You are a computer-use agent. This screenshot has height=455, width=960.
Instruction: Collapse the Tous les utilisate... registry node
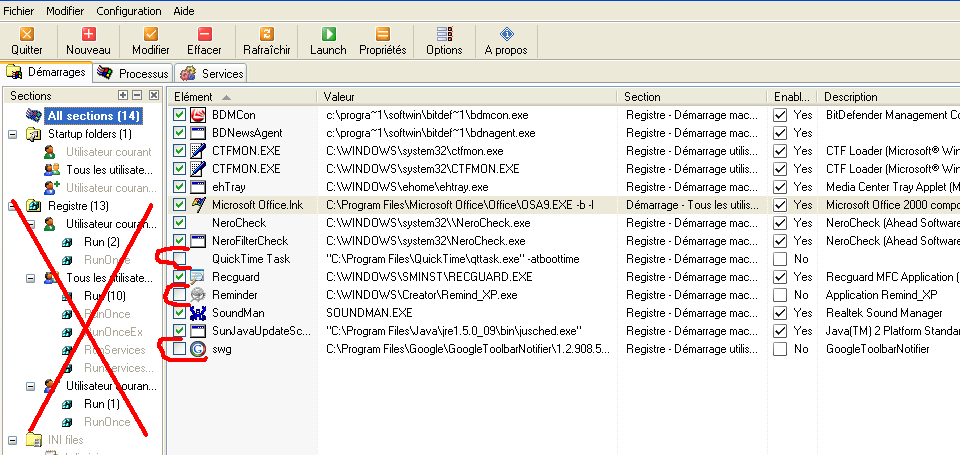(x=31, y=278)
